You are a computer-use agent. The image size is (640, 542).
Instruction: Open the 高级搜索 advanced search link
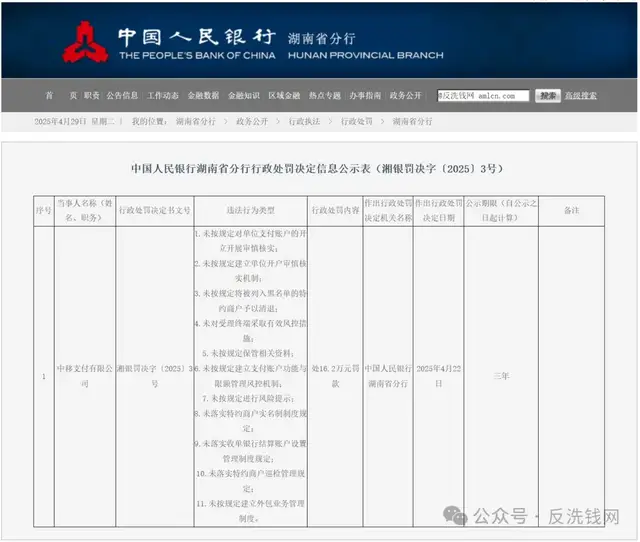(x=580, y=96)
